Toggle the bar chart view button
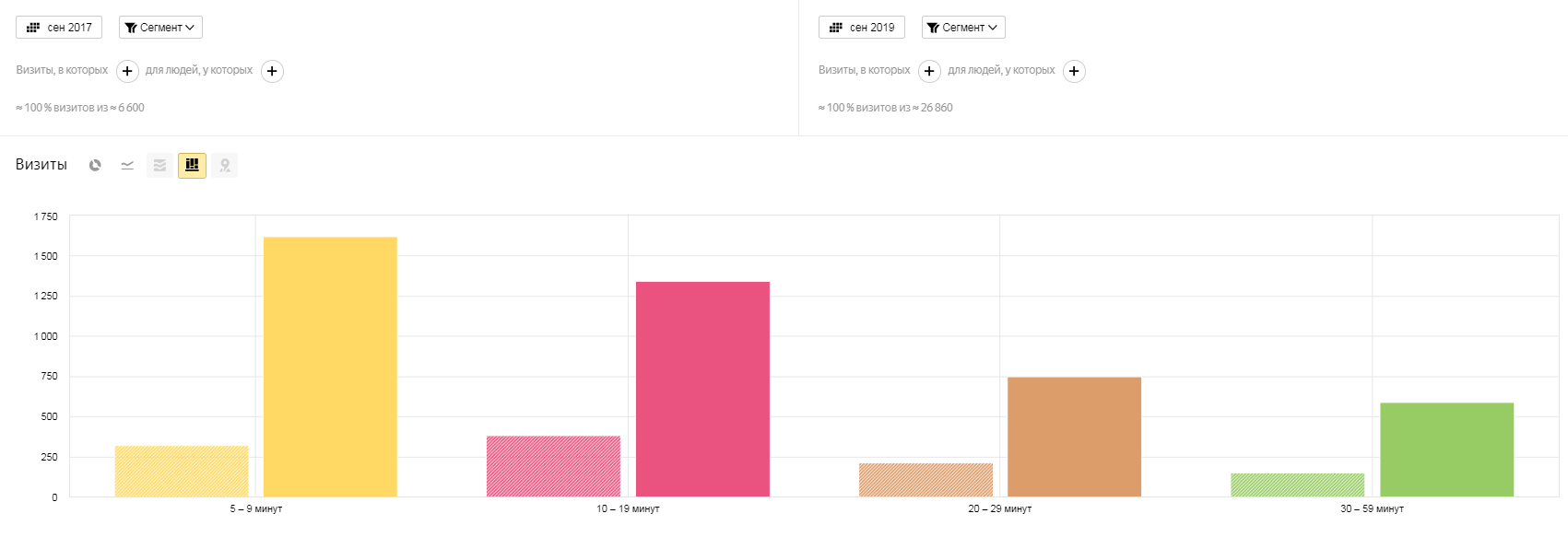The width and height of the screenshot is (1568, 537). [x=192, y=166]
